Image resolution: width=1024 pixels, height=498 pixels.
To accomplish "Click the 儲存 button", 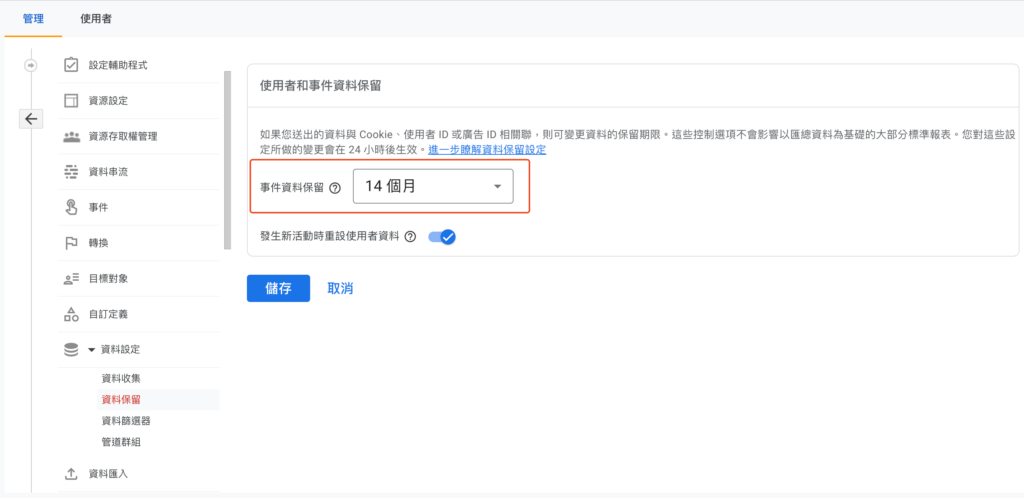I will point(278,288).
